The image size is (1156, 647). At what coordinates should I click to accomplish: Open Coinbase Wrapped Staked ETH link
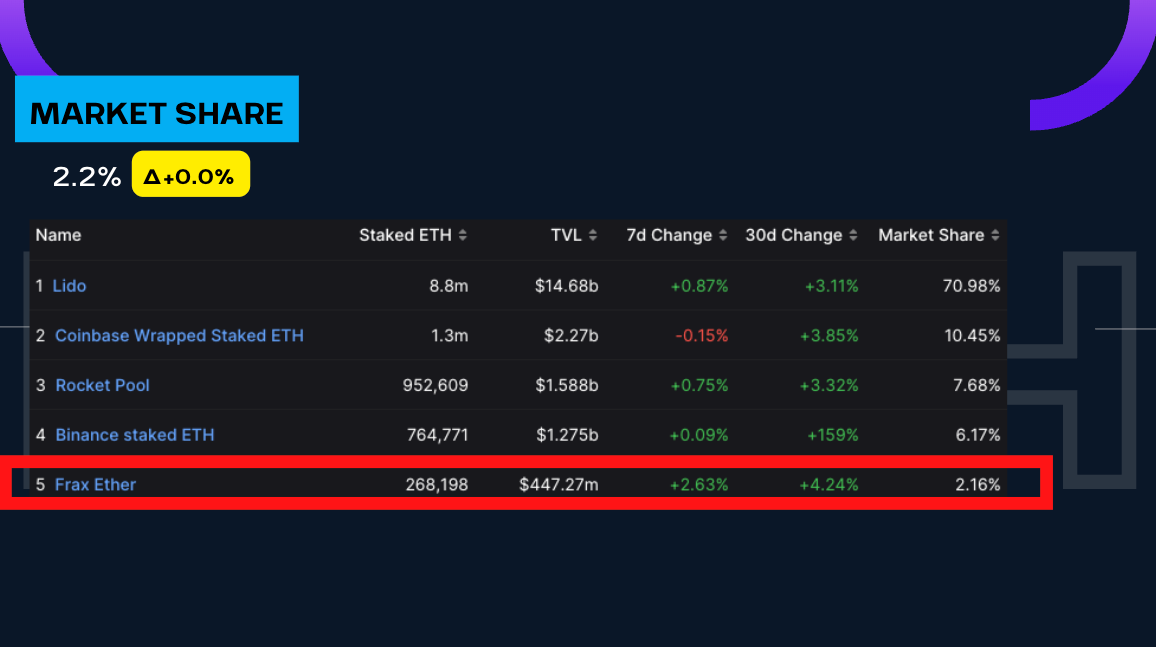tap(179, 336)
